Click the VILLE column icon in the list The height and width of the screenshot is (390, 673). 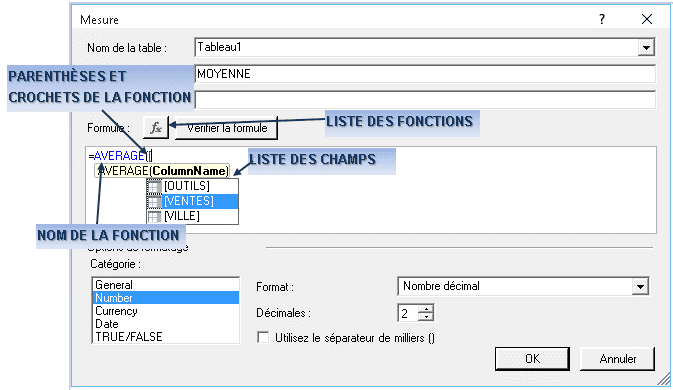pyautogui.click(x=155, y=216)
